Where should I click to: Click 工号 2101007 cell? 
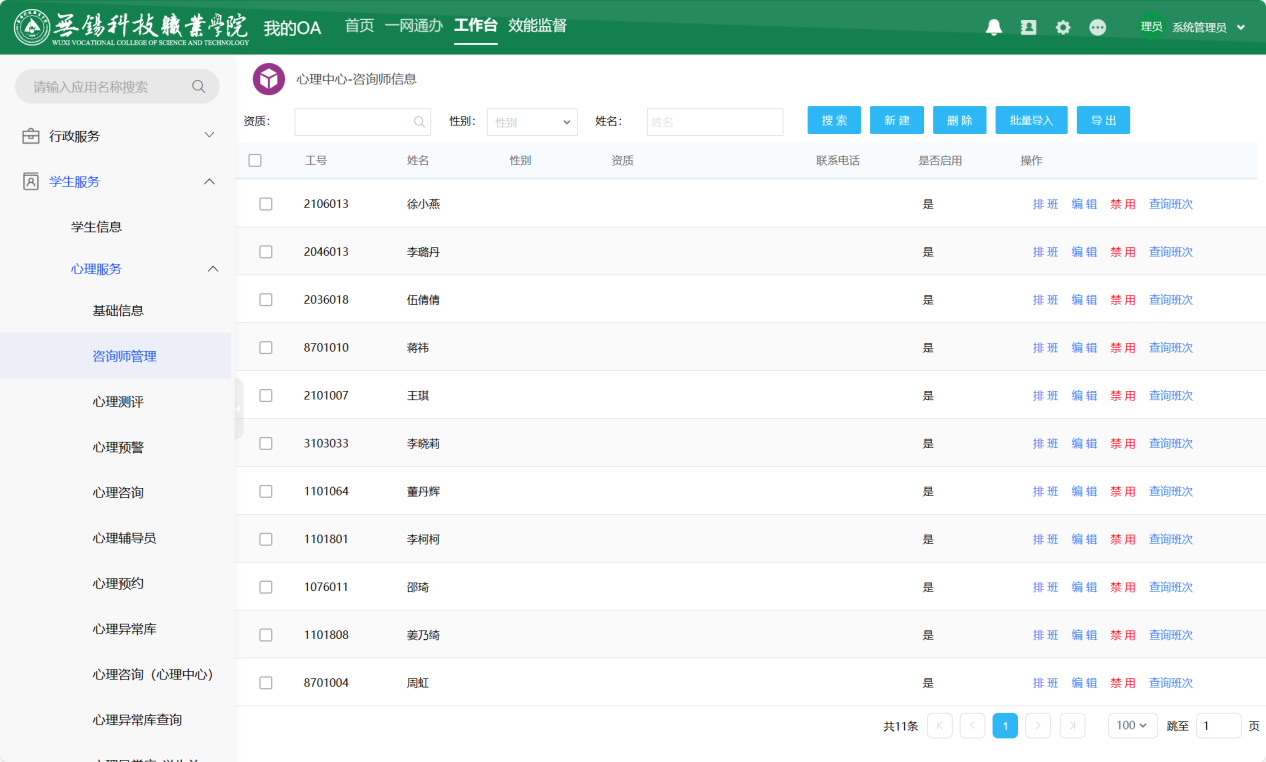click(x=326, y=396)
